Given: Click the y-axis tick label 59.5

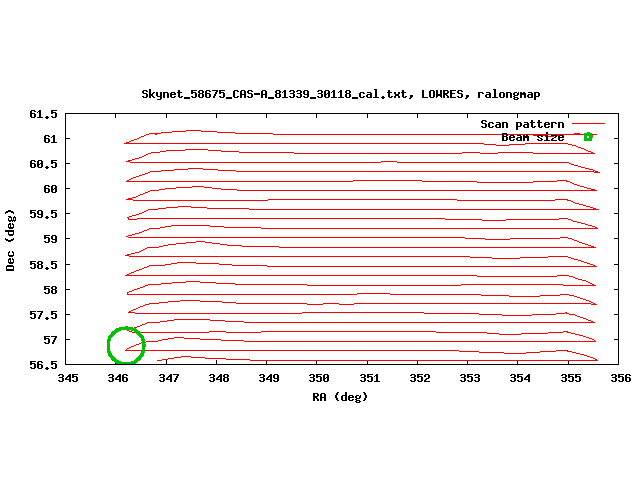Looking at the screenshot, I should tap(43, 214).
